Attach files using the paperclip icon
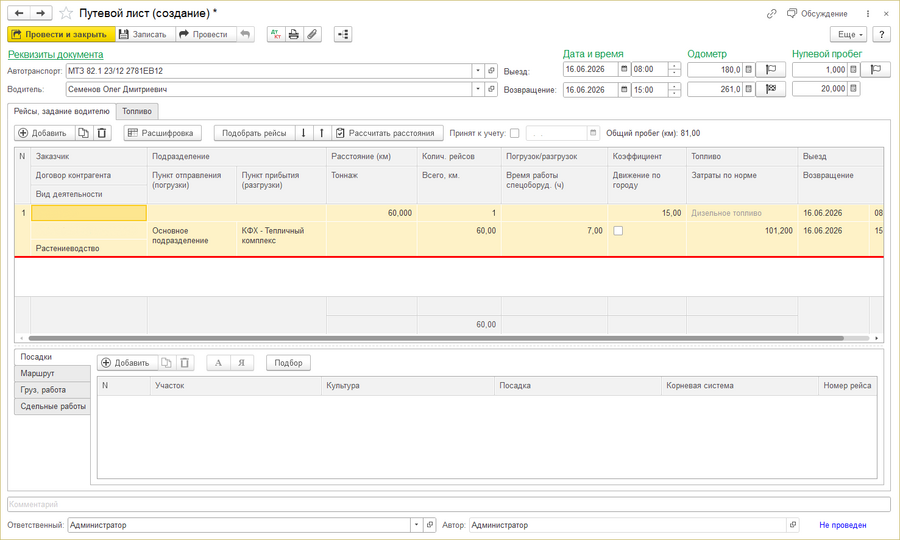Viewport: 900px width, 540px height. coord(312,34)
